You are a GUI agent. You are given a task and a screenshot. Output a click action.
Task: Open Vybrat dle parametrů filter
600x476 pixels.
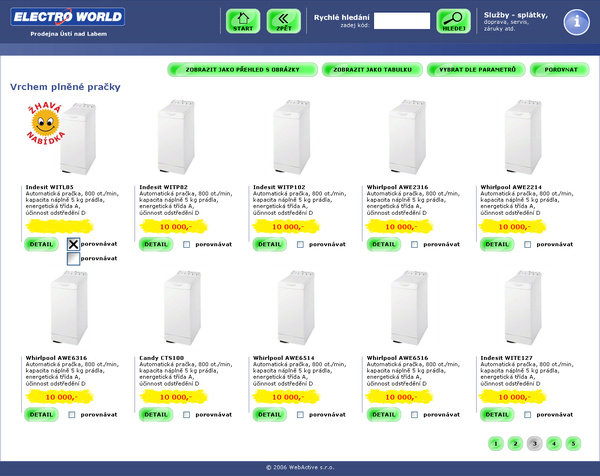[477, 70]
